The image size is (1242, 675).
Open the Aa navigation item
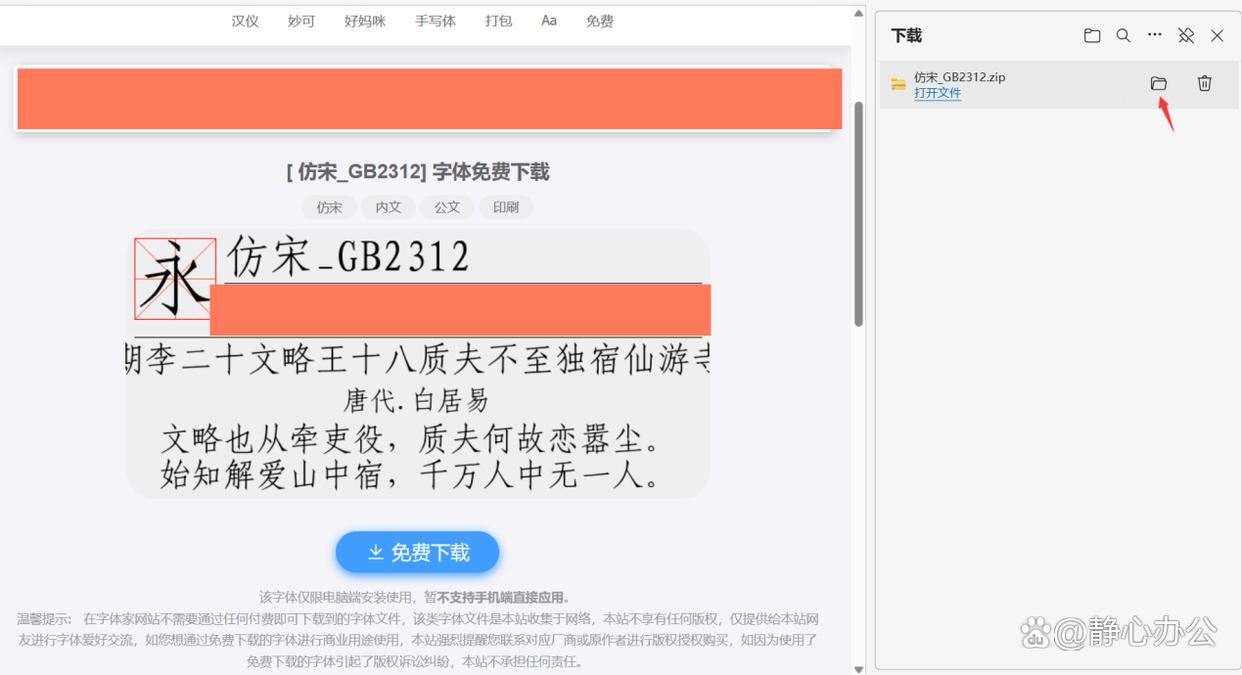(x=548, y=20)
